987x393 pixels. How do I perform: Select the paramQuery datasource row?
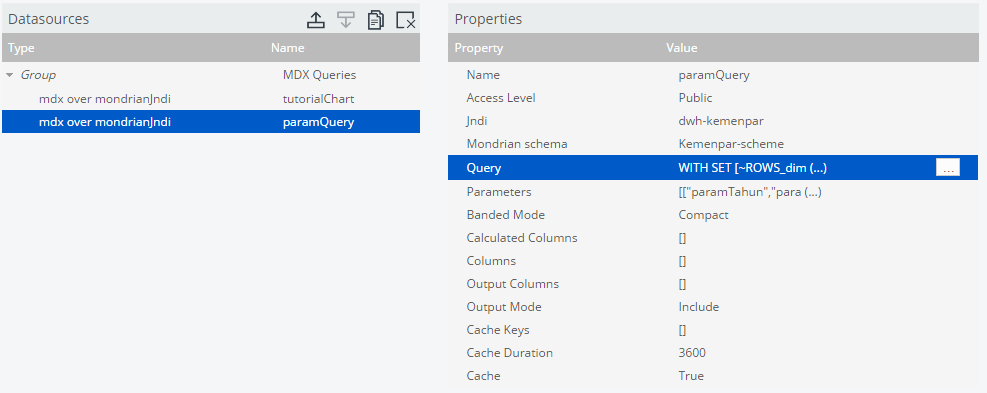[211, 122]
